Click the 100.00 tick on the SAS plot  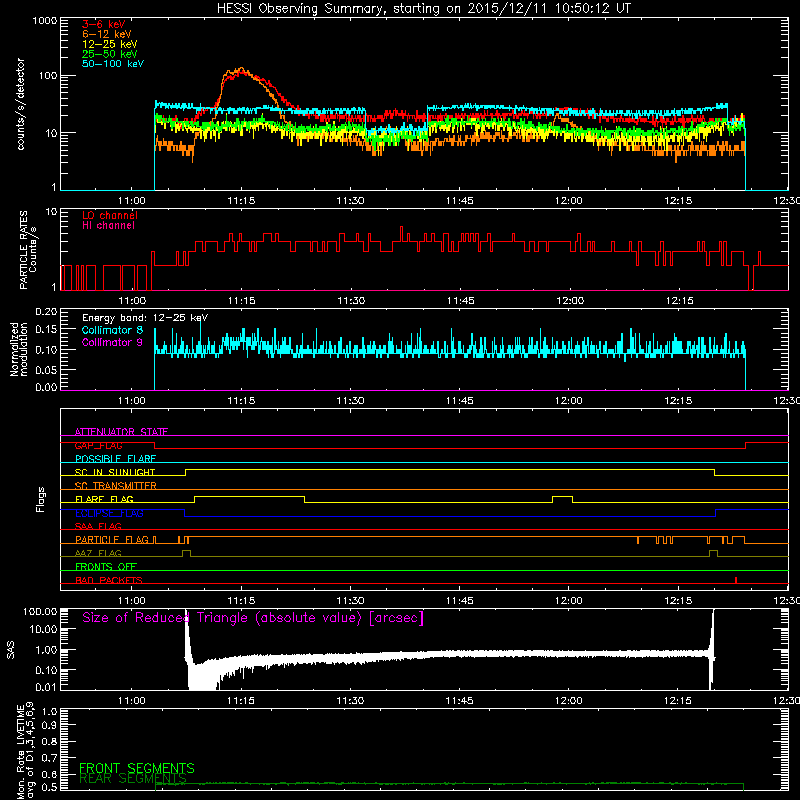point(40,611)
